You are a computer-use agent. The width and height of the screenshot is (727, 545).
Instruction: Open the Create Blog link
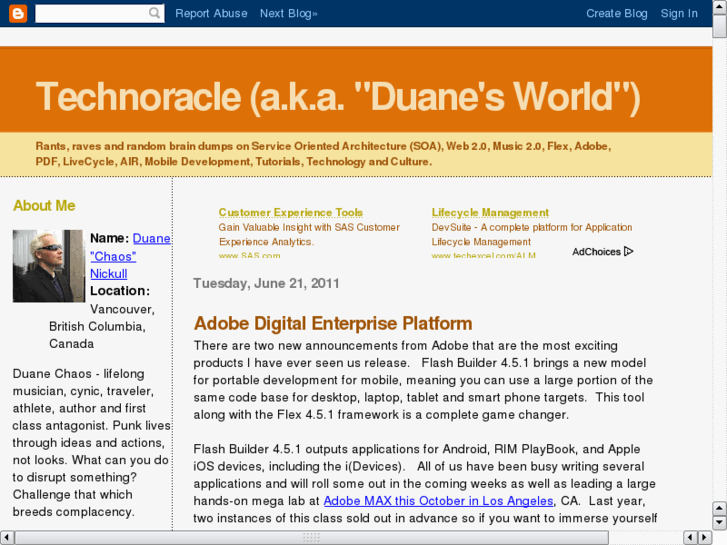click(617, 13)
